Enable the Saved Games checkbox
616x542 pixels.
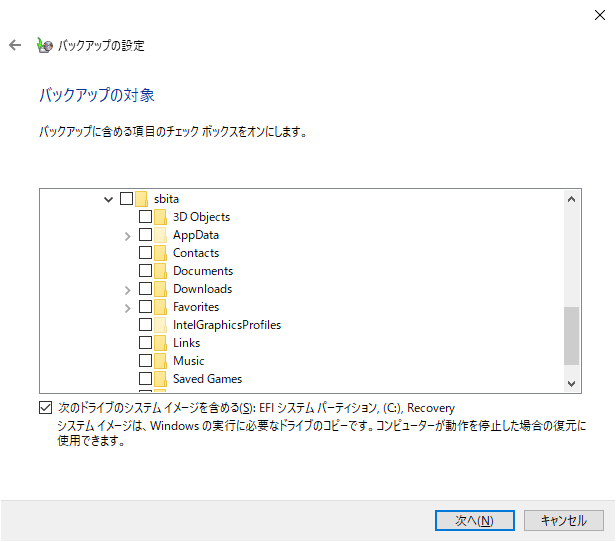145,379
